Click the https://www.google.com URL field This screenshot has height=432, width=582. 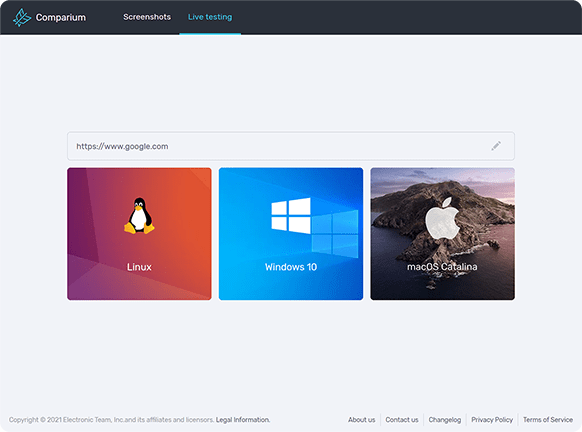[x=291, y=146]
